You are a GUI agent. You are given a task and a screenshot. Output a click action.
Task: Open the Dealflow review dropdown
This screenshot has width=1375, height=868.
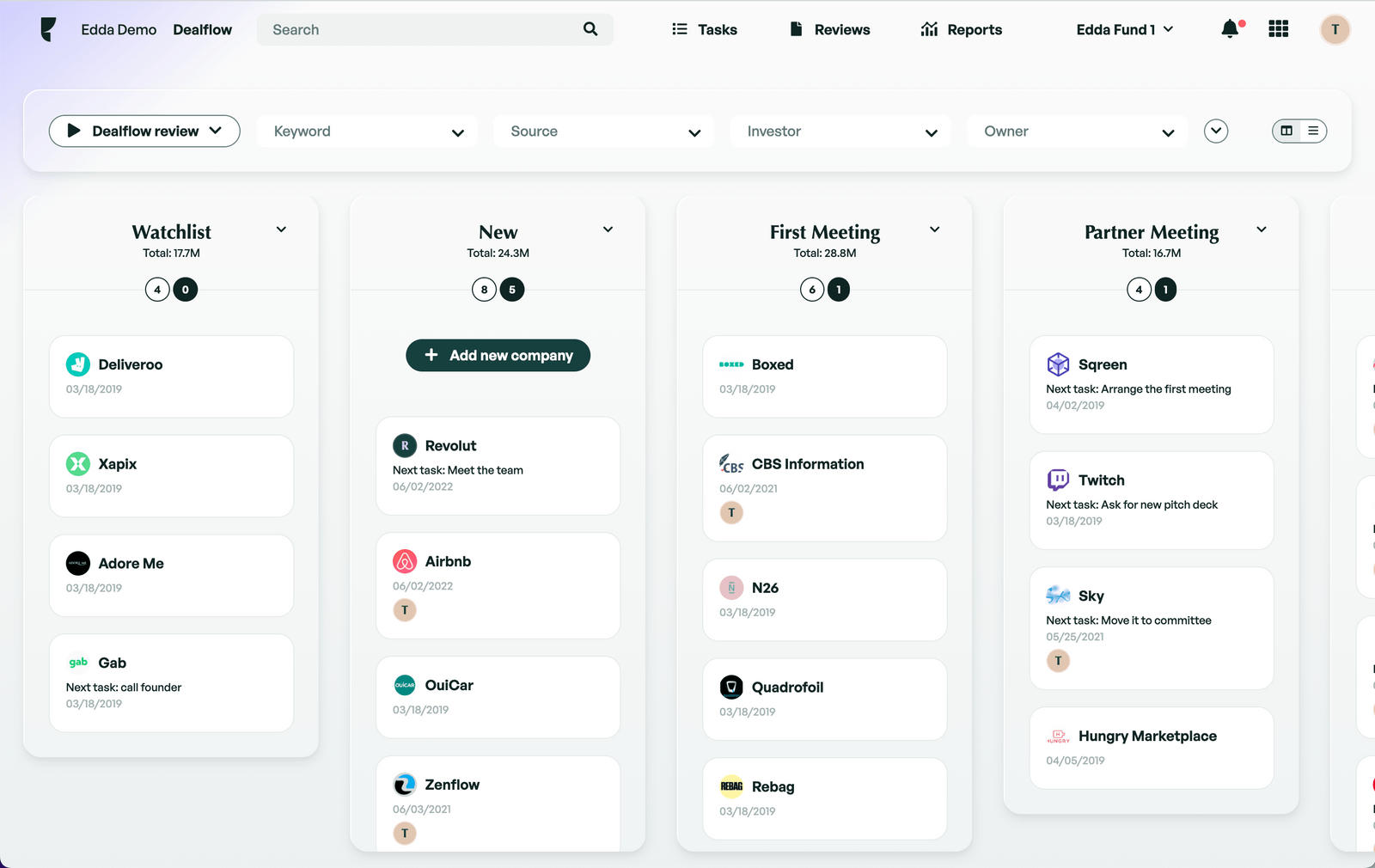pyautogui.click(x=144, y=131)
